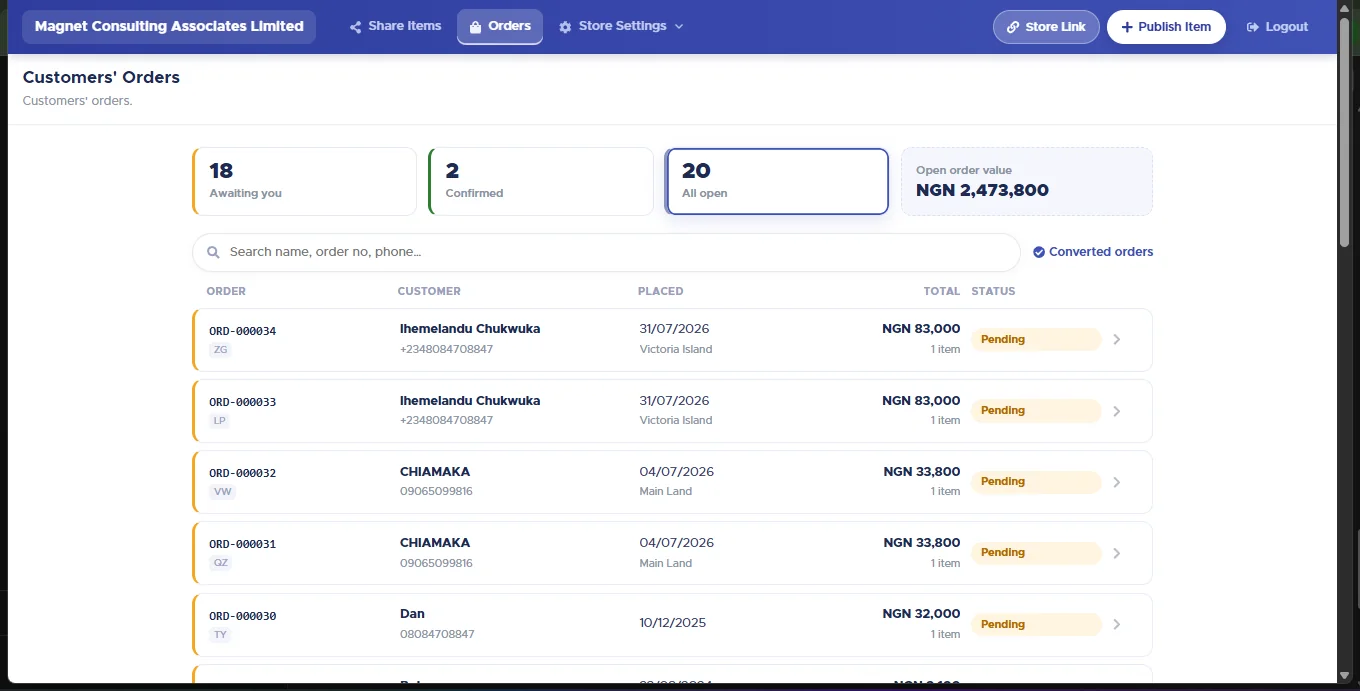Click the shopping bag icon on Orders
Image resolution: width=1360 pixels, height=691 pixels.
tap(475, 27)
